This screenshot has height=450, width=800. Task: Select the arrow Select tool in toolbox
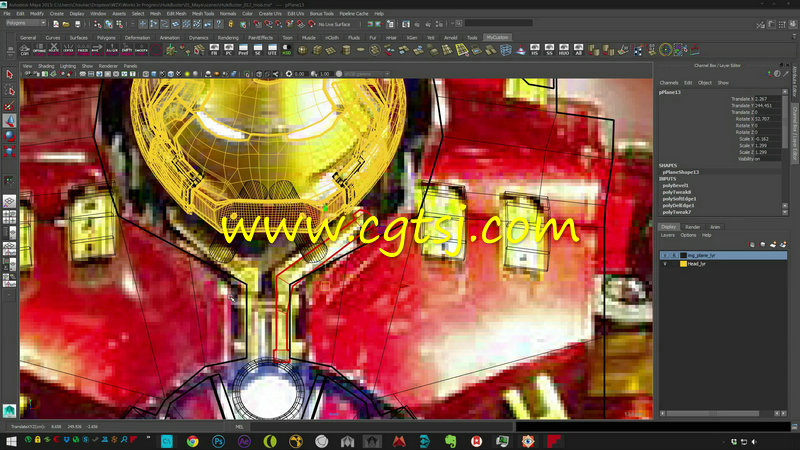pyautogui.click(x=9, y=74)
